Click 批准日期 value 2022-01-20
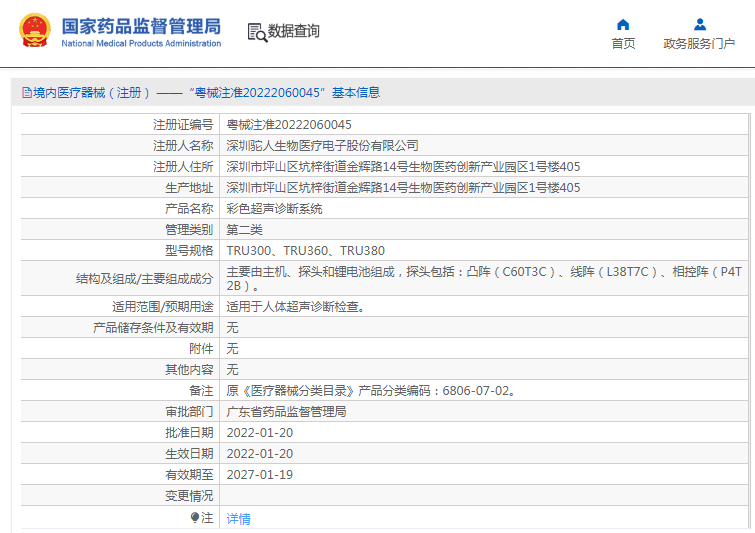The image size is (755, 533). (260, 433)
